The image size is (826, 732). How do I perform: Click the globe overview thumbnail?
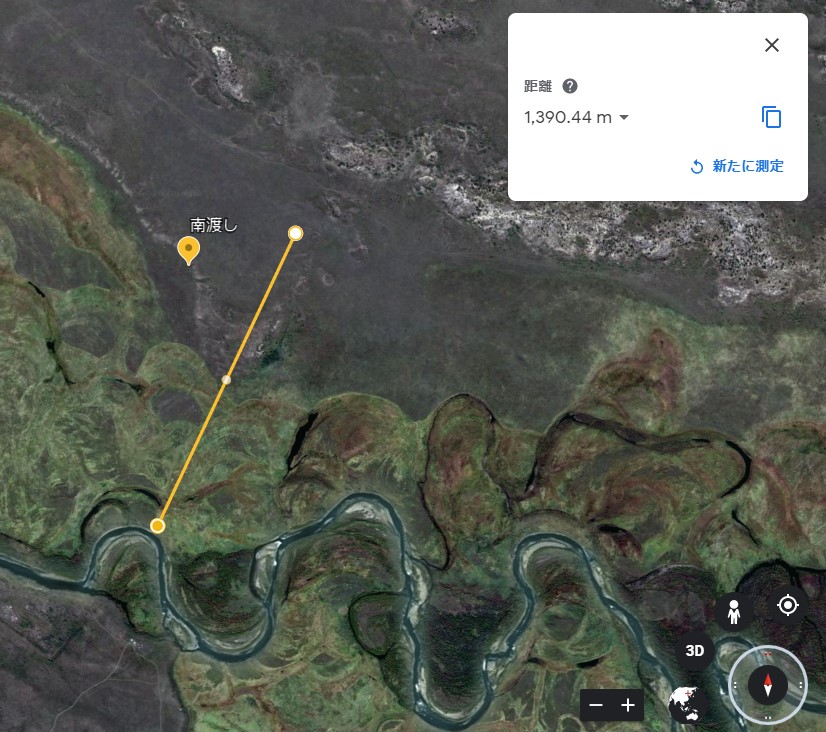(x=687, y=704)
